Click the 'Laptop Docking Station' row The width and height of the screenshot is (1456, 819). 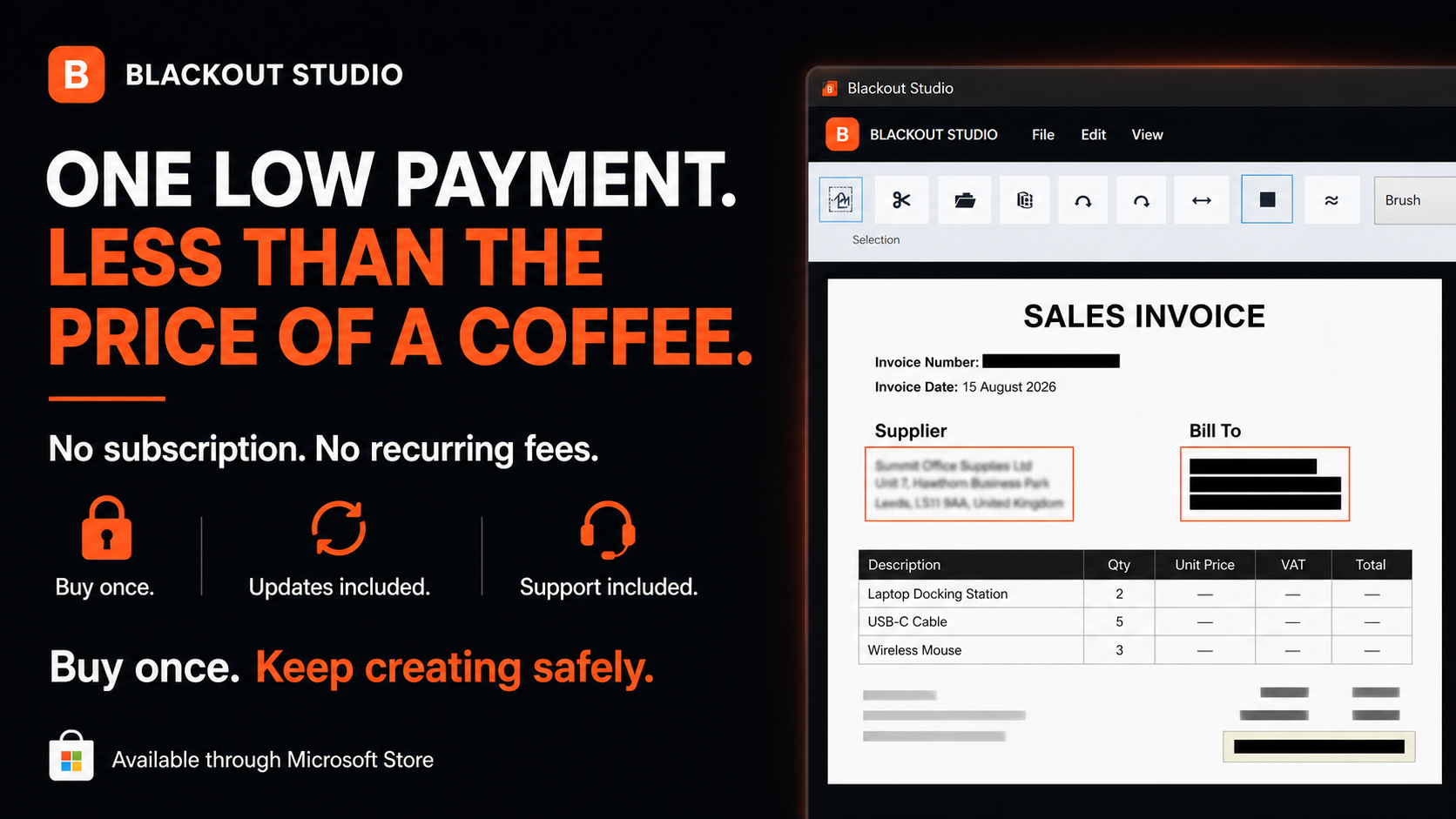1135,594
